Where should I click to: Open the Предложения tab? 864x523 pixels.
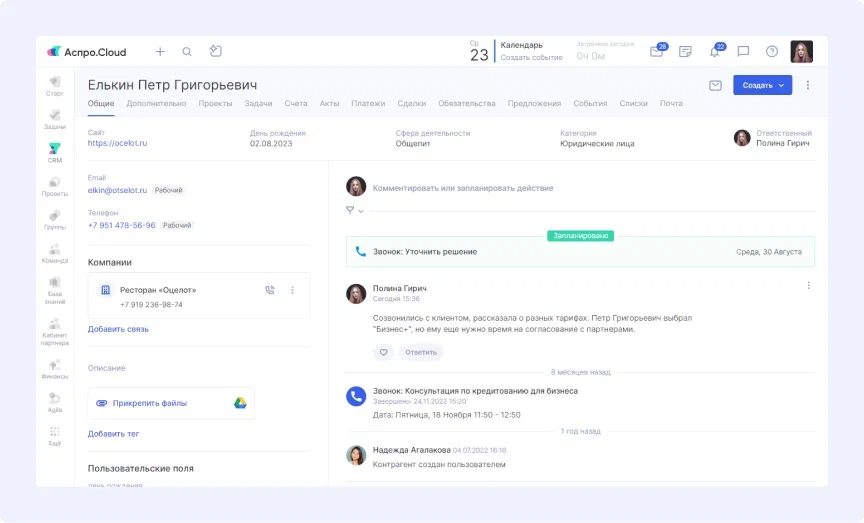pos(534,104)
